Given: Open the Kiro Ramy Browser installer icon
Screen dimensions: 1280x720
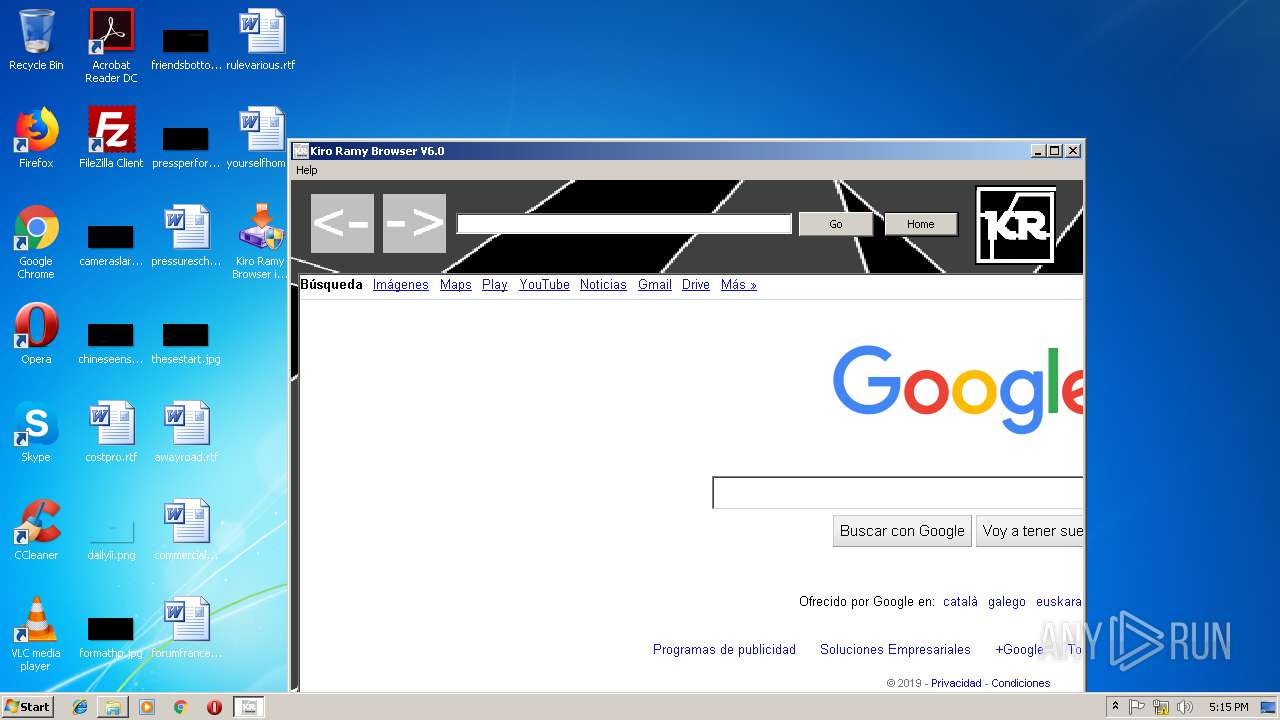Looking at the screenshot, I should tap(261, 242).
